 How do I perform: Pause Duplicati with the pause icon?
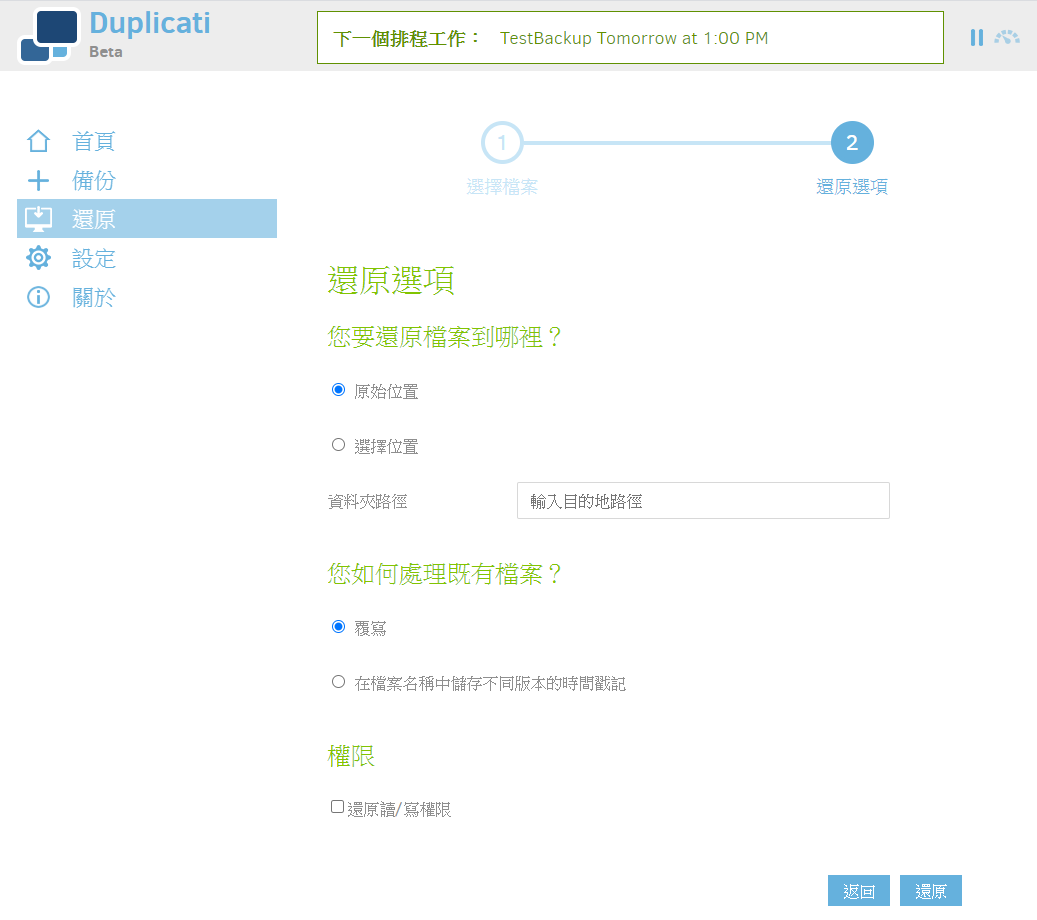[976, 38]
